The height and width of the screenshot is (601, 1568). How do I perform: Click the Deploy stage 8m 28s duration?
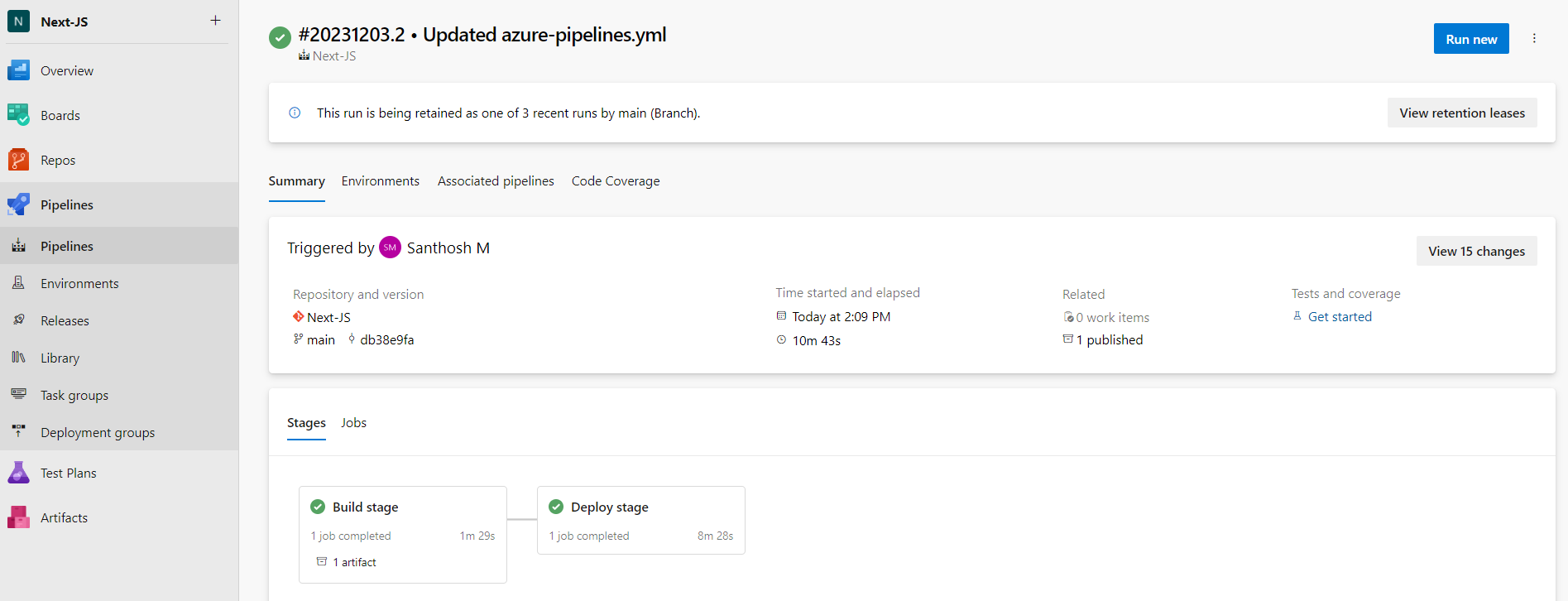point(715,536)
